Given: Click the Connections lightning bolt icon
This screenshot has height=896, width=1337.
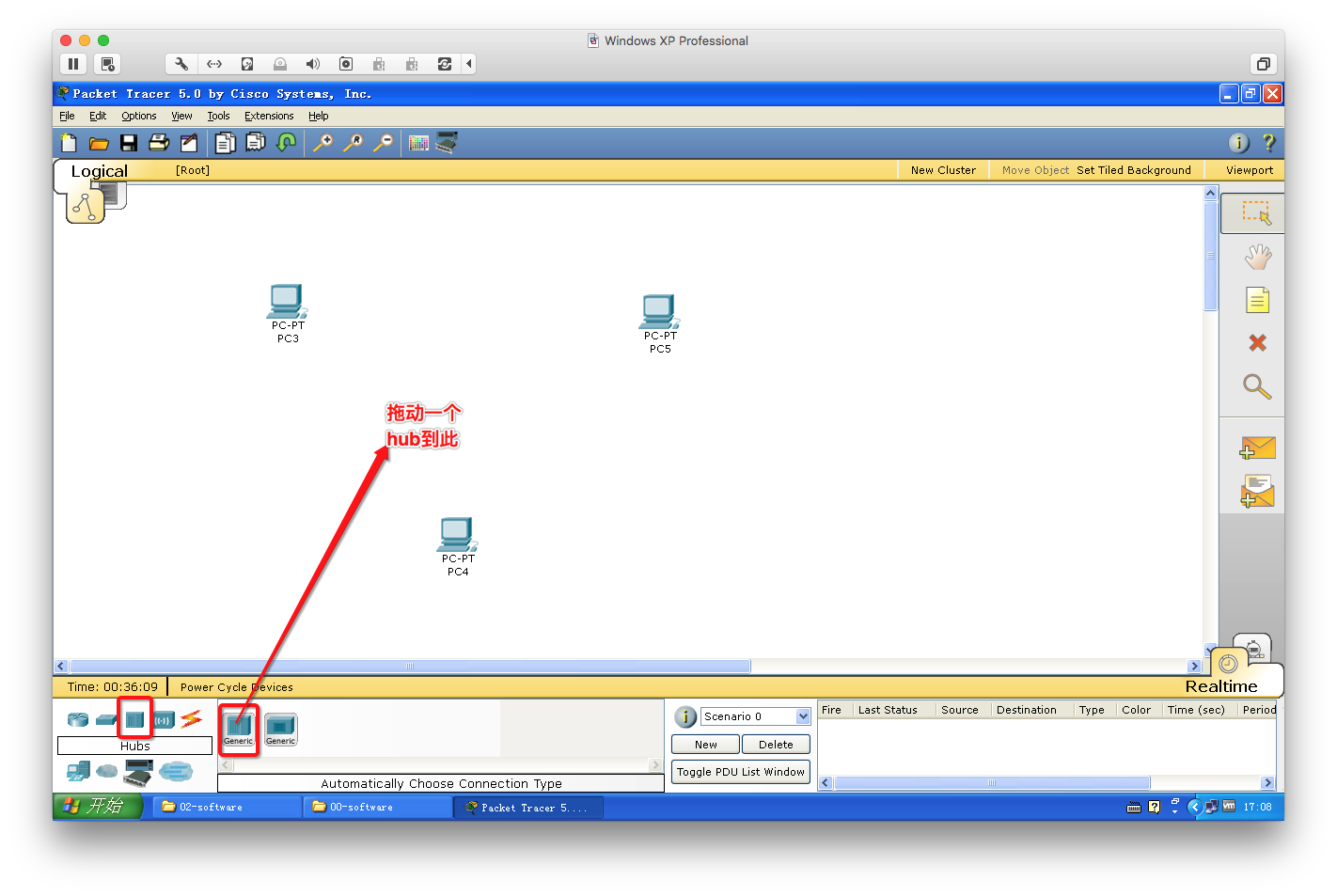Looking at the screenshot, I should [192, 719].
